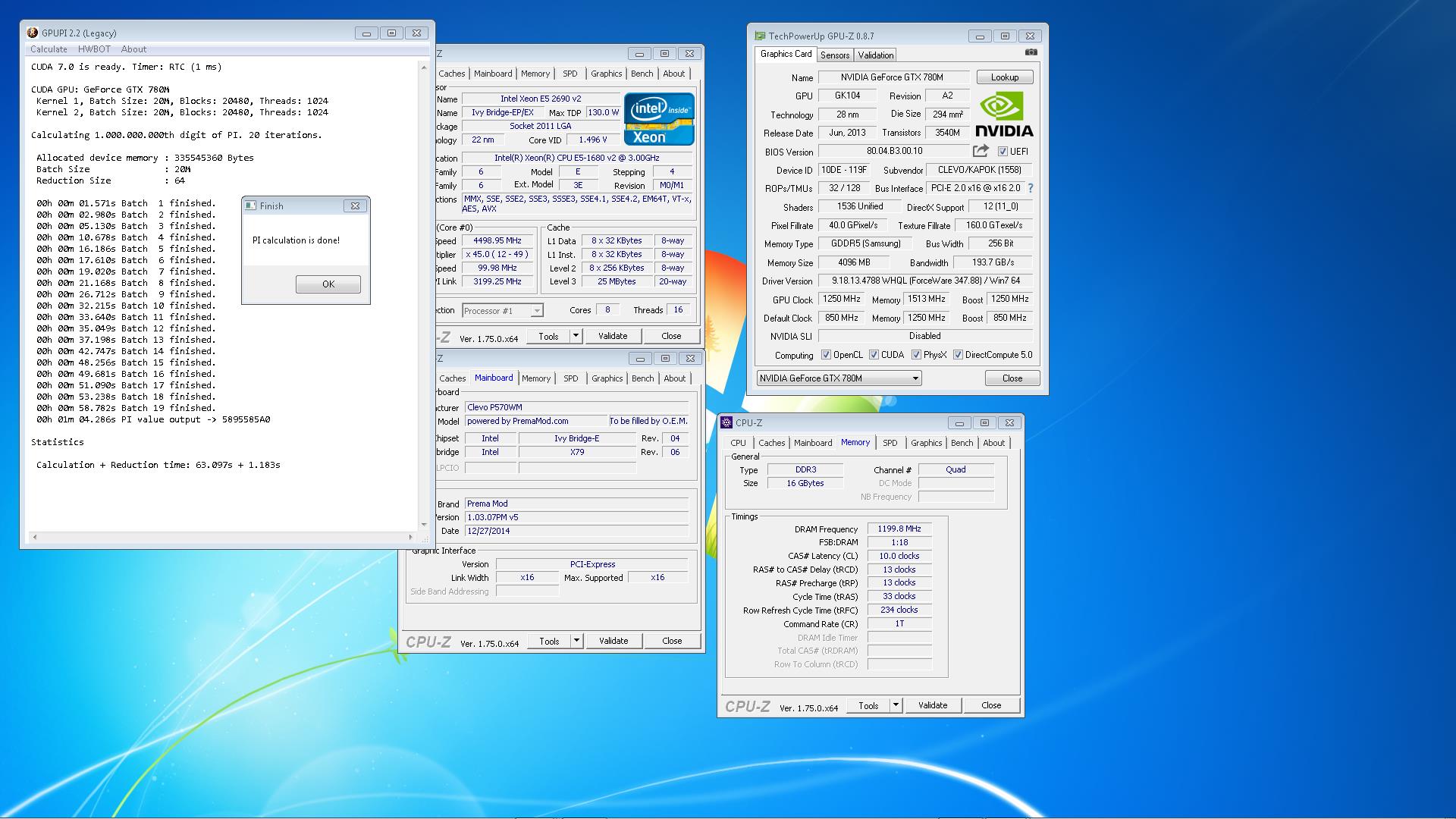1456x819 pixels.
Task: Click Close in CPU-Z Mainboard window
Action: click(x=672, y=641)
